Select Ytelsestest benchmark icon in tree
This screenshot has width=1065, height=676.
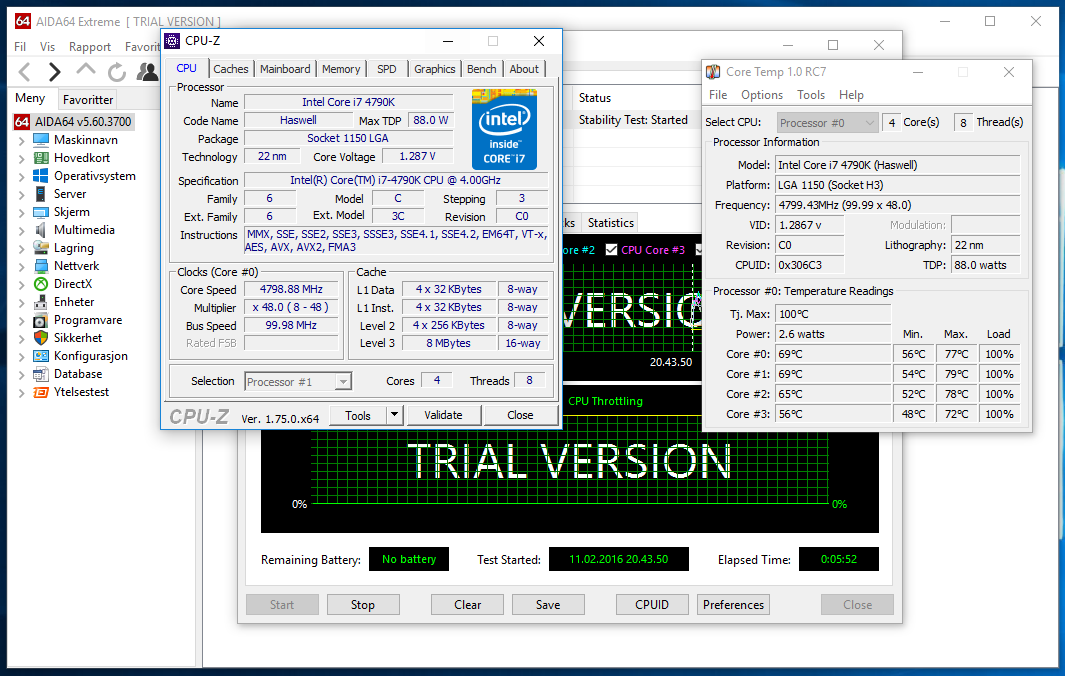point(41,392)
